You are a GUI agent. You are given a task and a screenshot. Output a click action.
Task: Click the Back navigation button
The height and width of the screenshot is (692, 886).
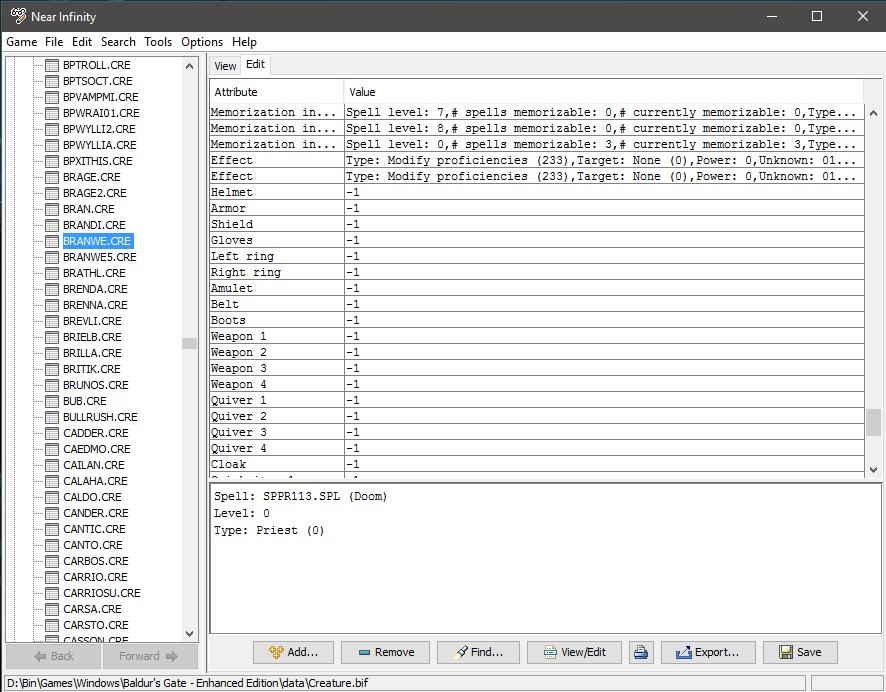[54, 656]
